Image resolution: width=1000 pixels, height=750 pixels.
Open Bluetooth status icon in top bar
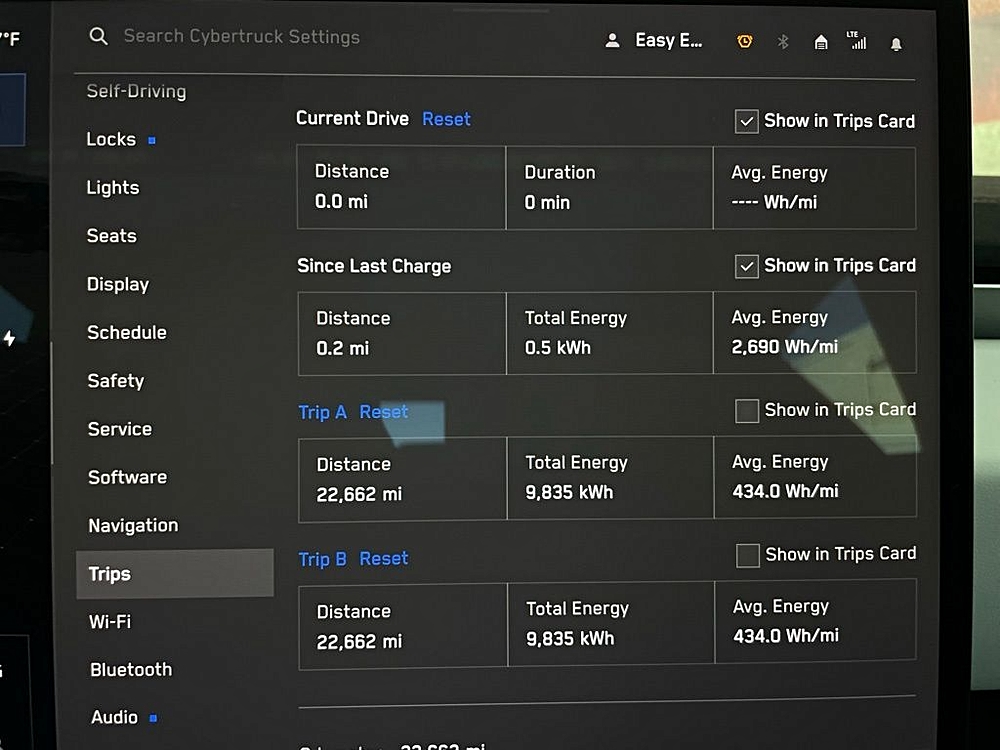pyautogui.click(x=784, y=42)
